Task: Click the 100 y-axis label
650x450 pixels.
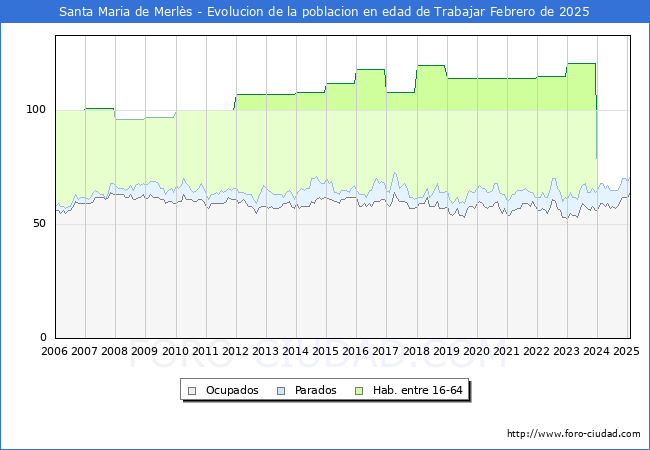Action: tap(36, 110)
